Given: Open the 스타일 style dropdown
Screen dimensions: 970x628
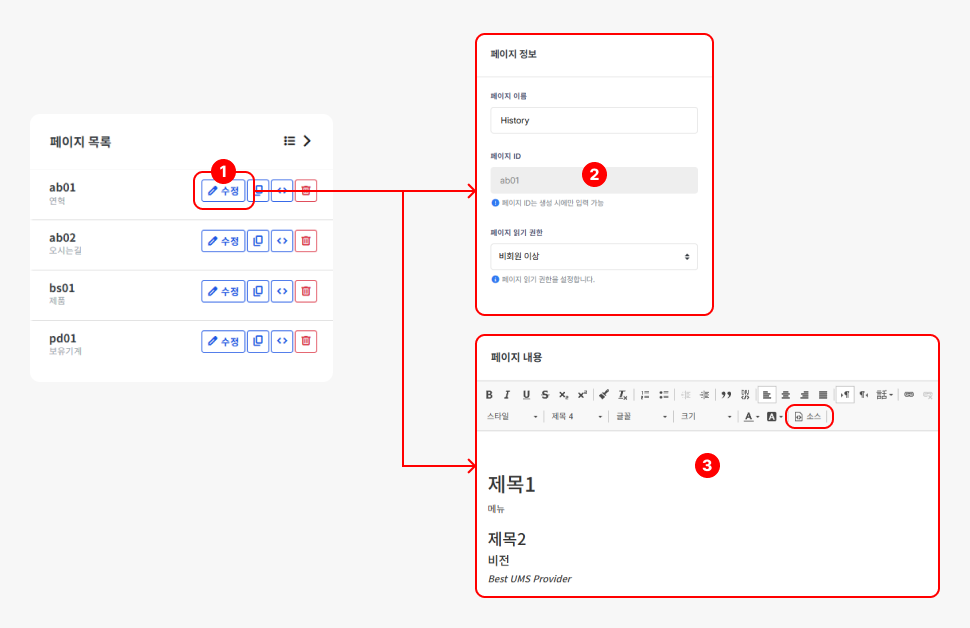Looking at the screenshot, I should click(513, 416).
